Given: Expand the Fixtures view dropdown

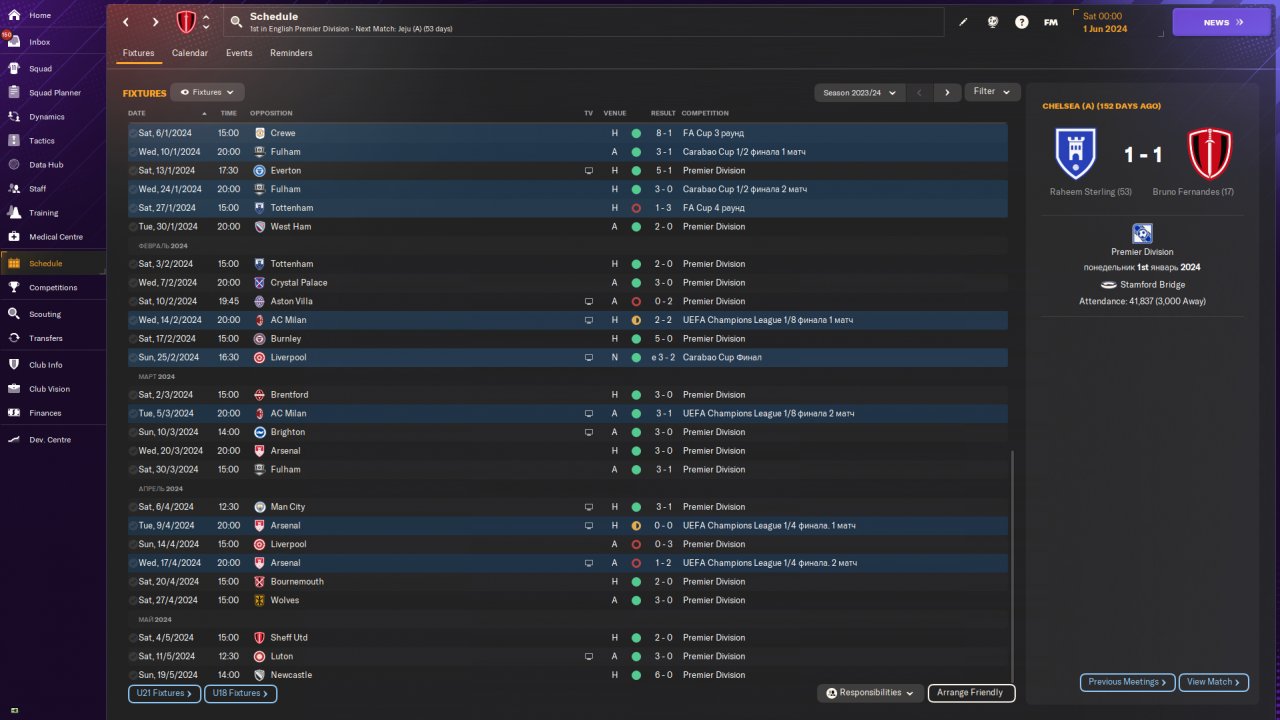Looking at the screenshot, I should [208, 92].
